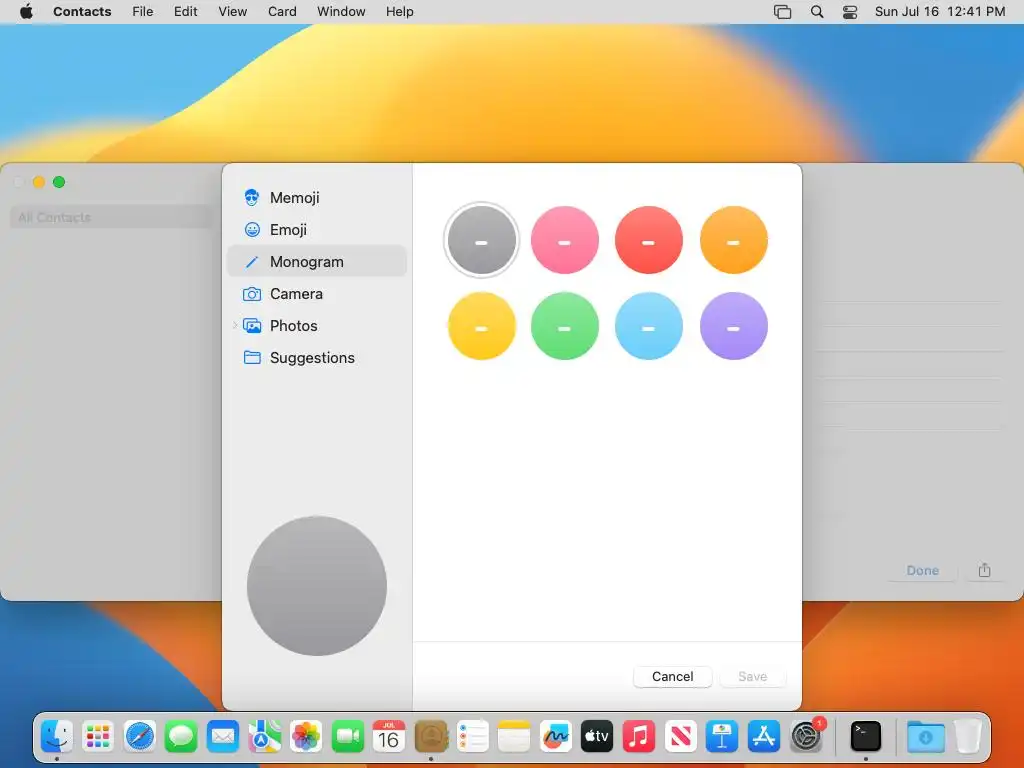Open Mail from the Dock

(x=223, y=737)
